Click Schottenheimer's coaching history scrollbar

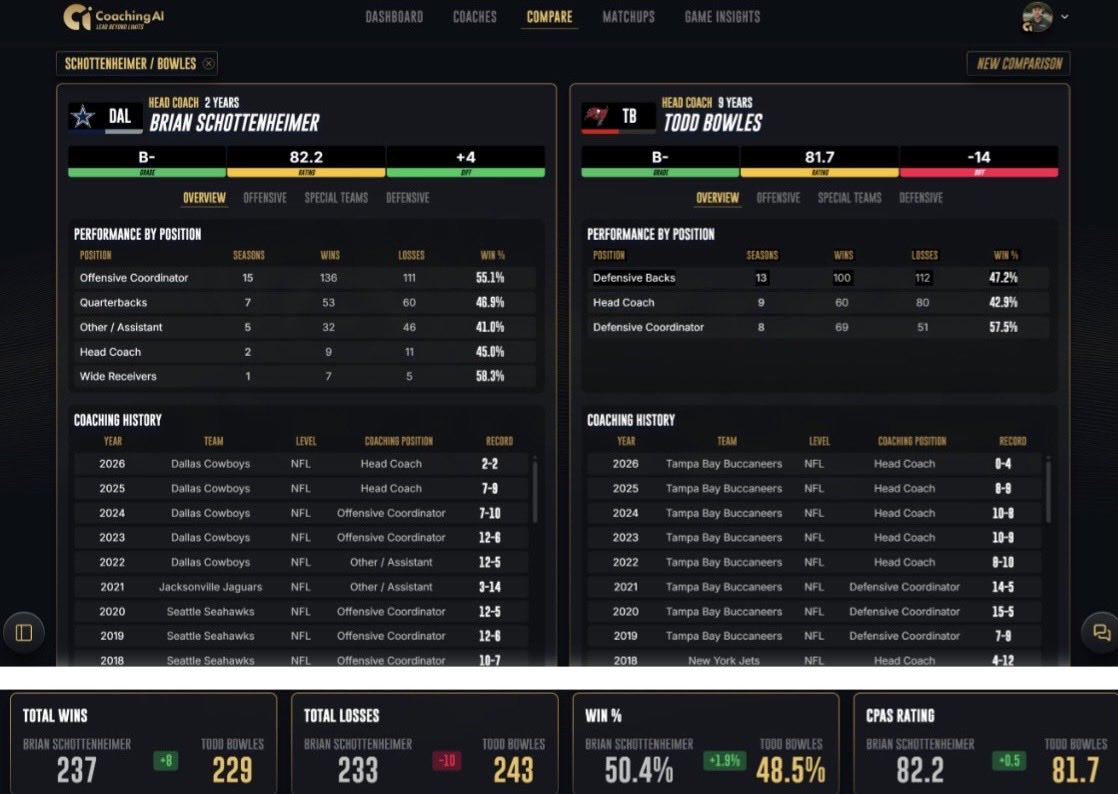pyautogui.click(x=535, y=490)
